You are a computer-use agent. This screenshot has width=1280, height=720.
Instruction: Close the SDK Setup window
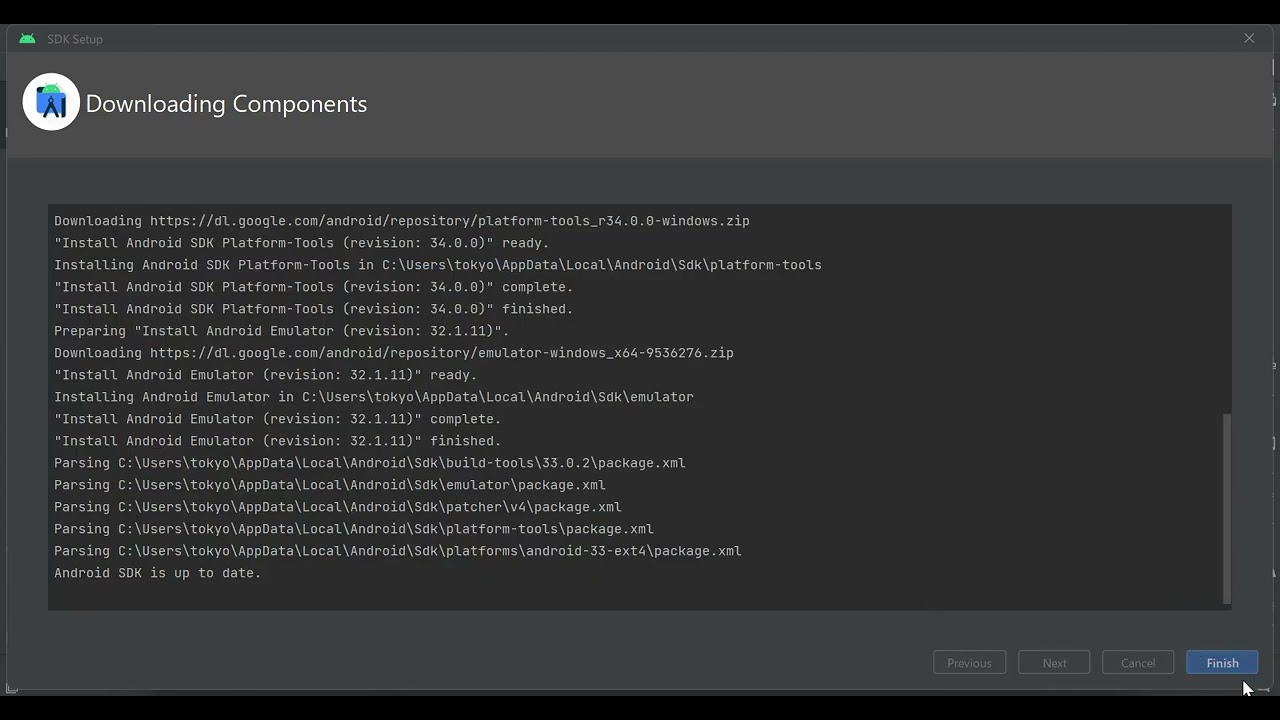1249,38
